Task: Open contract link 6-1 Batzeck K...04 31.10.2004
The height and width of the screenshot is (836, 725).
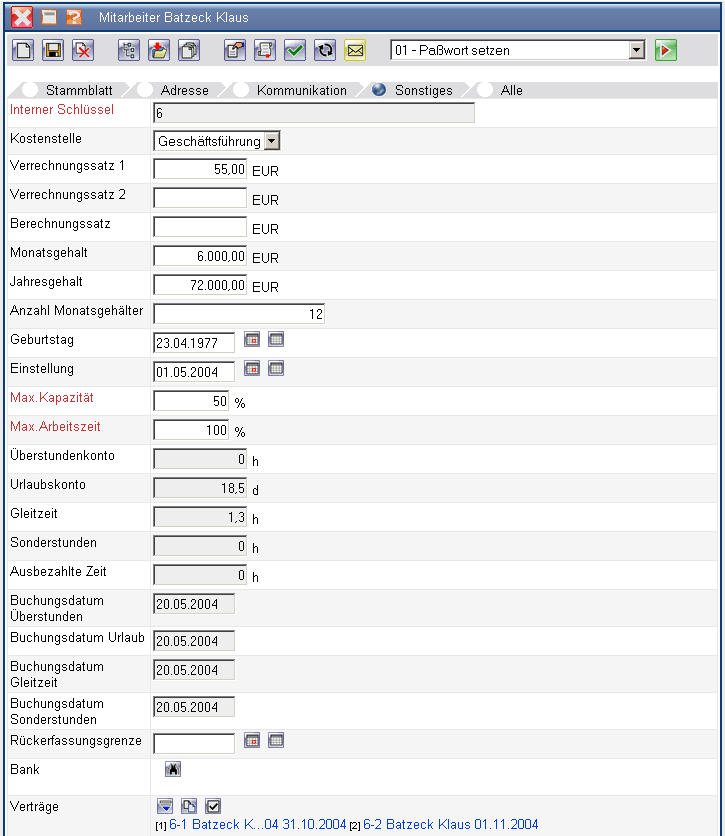Action: pos(257,825)
